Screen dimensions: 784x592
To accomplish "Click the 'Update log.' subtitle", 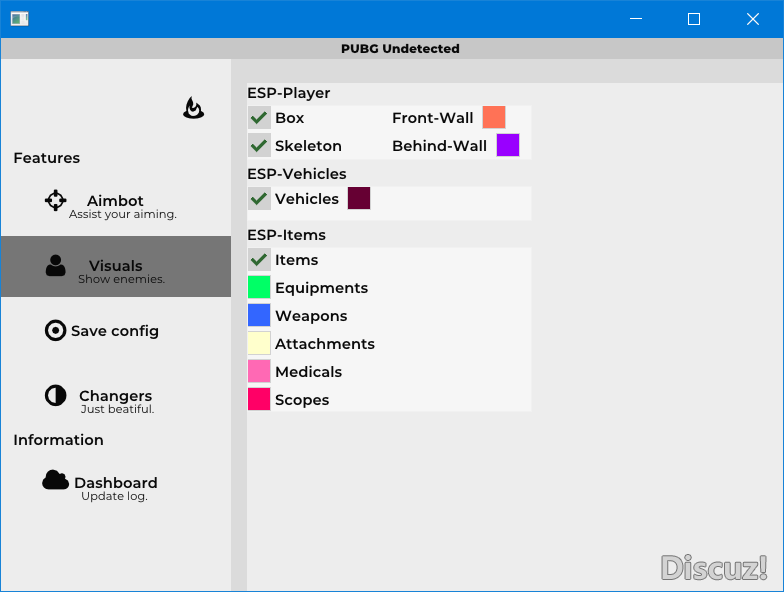I will coord(114,496).
